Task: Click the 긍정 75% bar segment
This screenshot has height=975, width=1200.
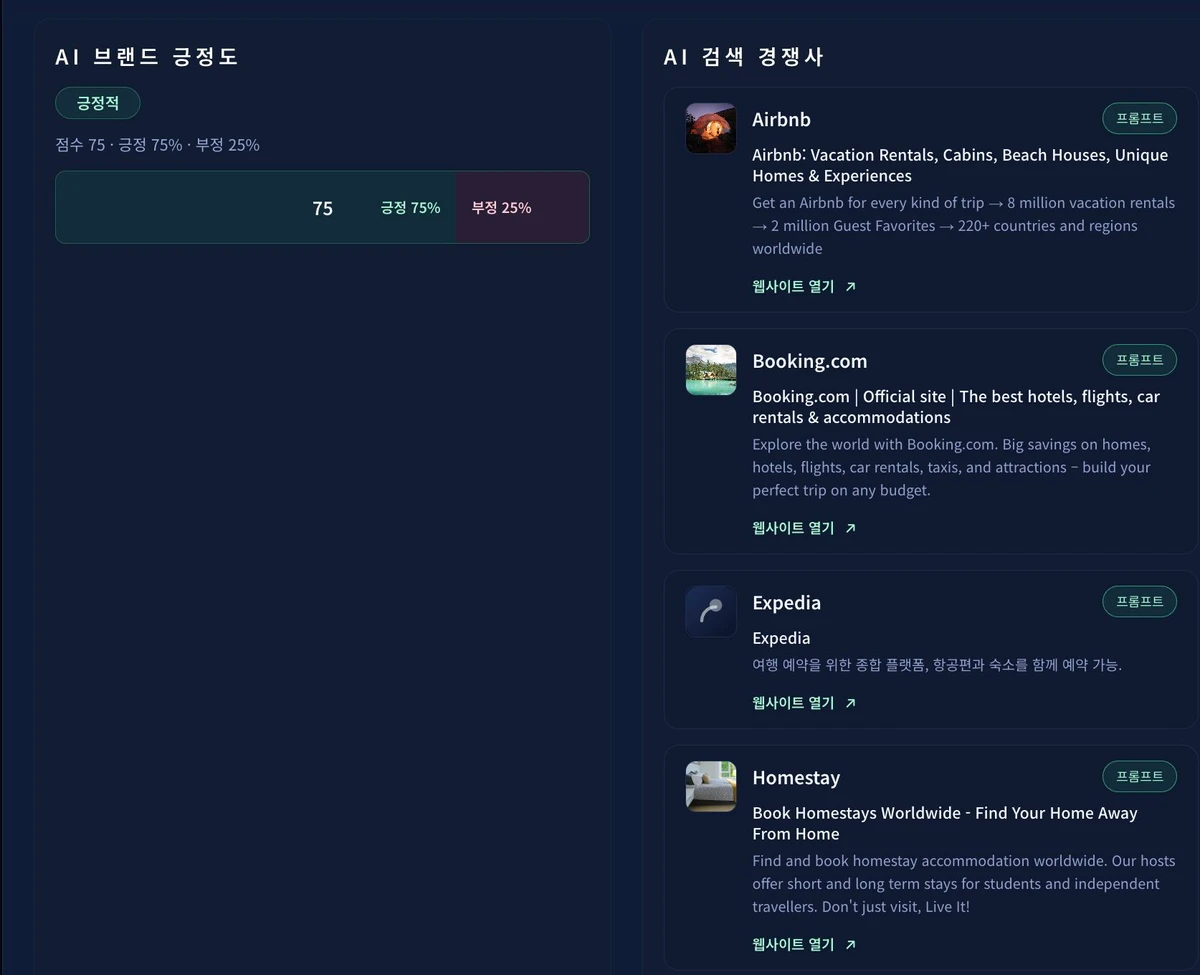Action: click(256, 208)
